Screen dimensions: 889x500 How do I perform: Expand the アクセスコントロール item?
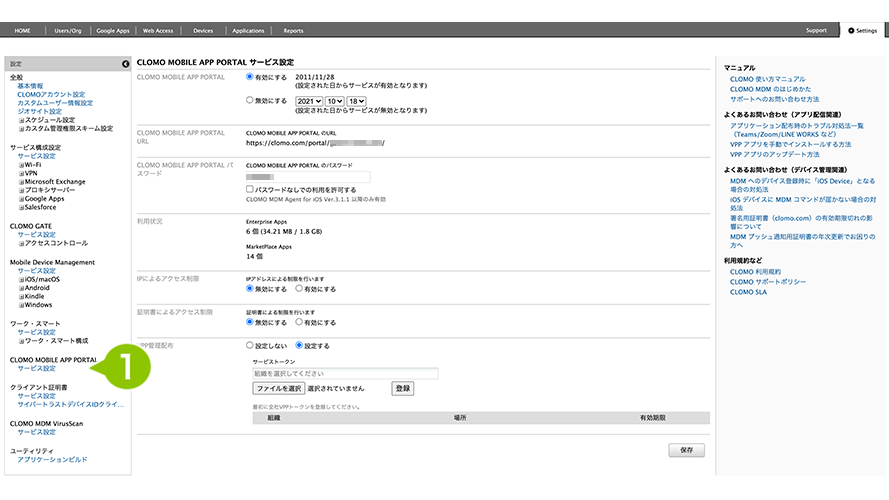tap(22, 243)
